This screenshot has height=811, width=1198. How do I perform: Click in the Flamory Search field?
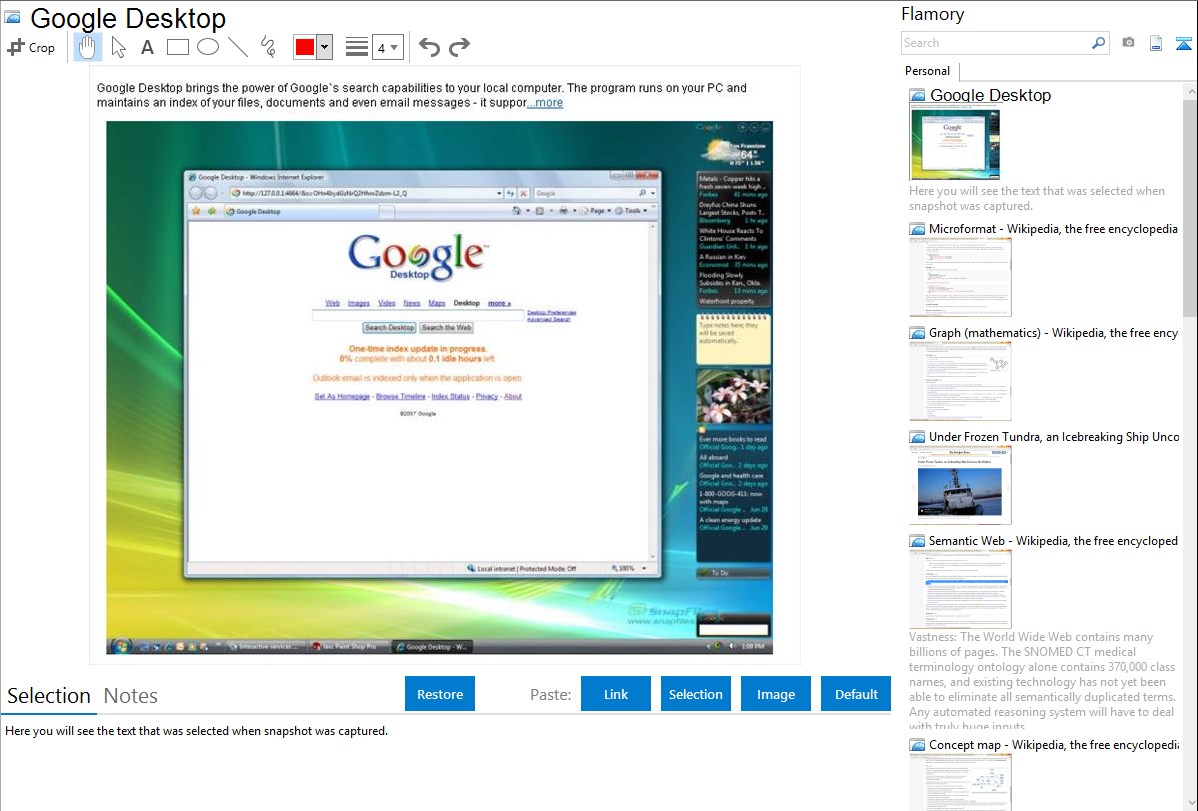tap(995, 43)
